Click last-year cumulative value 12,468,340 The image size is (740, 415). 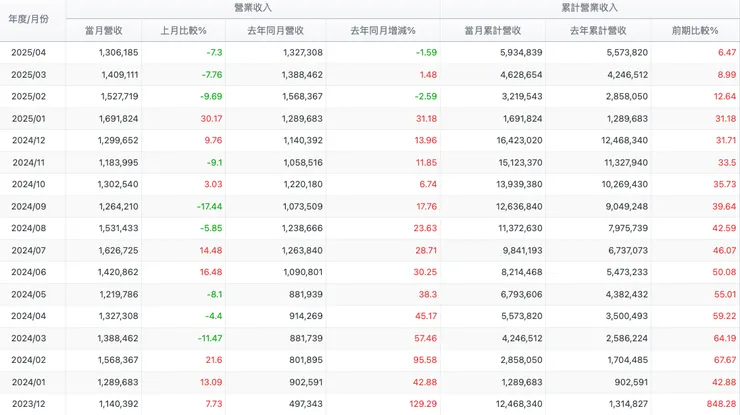tap(625, 140)
